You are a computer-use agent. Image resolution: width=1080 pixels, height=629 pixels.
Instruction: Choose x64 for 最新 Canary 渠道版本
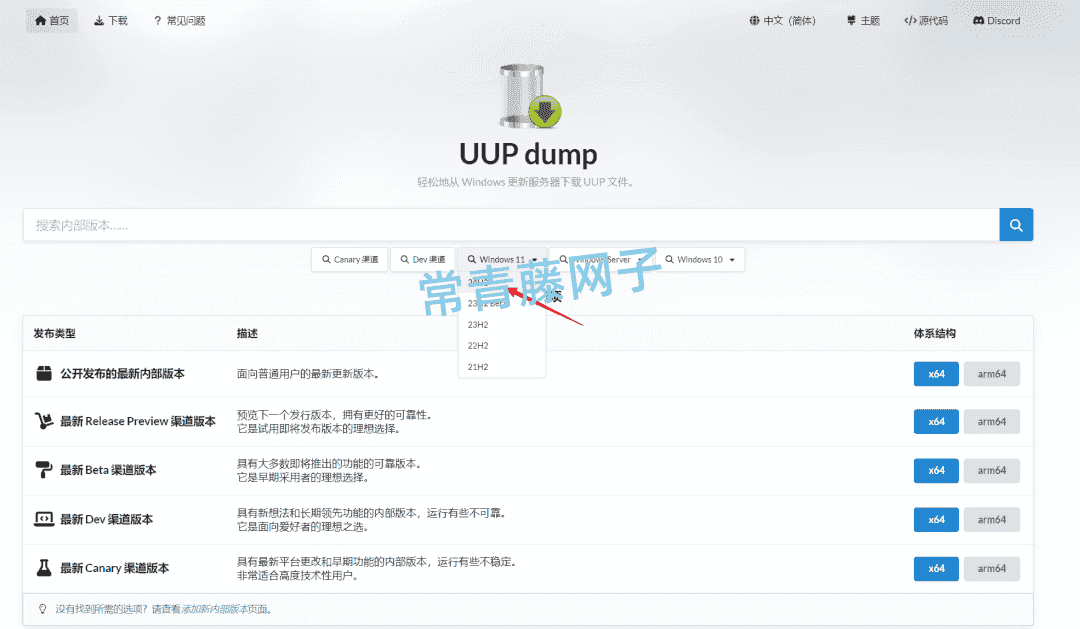click(936, 568)
